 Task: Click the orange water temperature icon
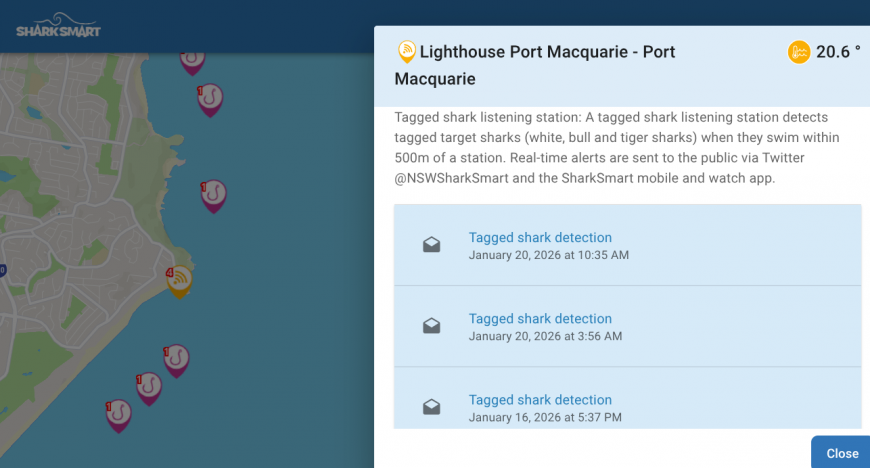798,52
